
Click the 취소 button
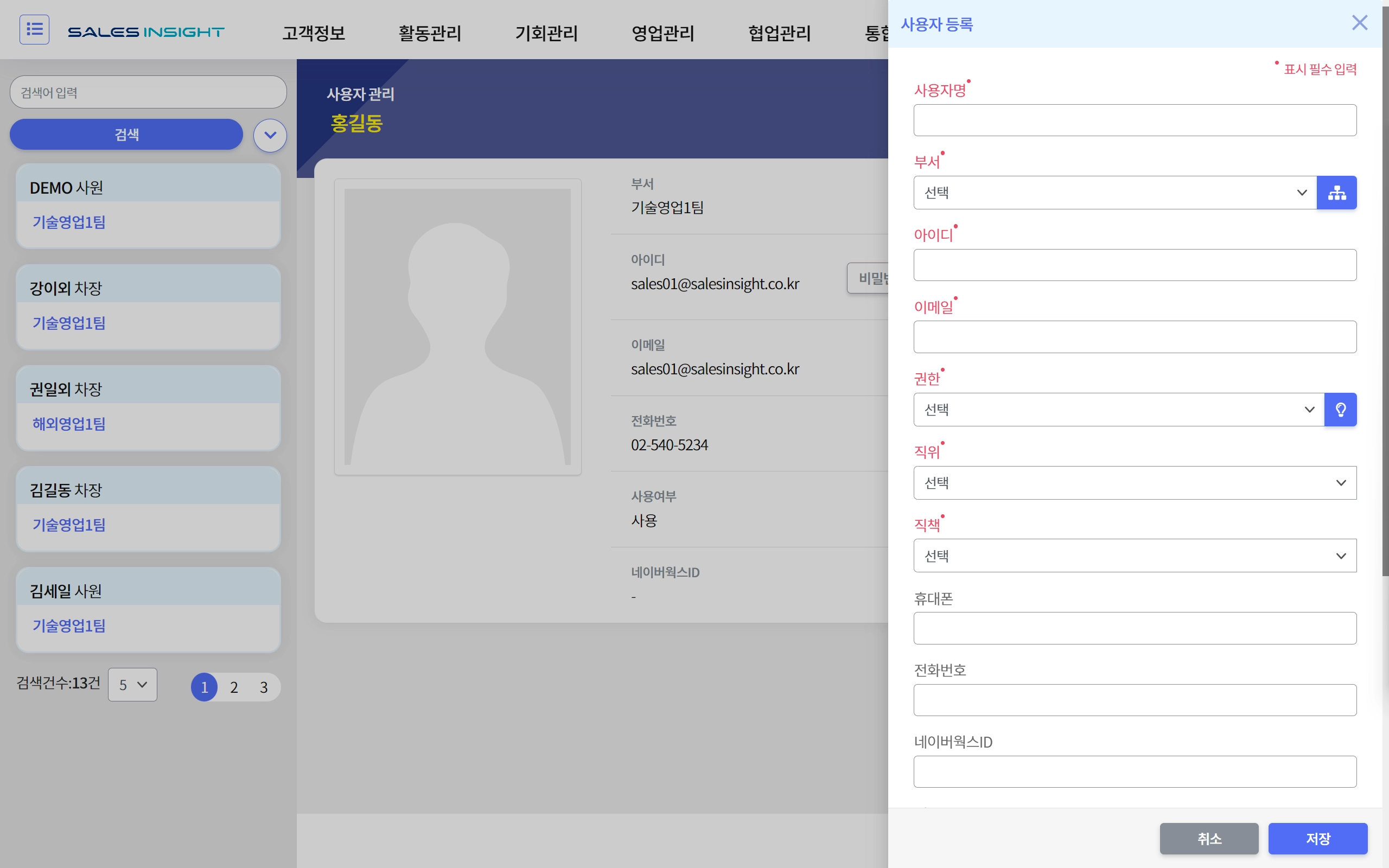click(x=1209, y=839)
